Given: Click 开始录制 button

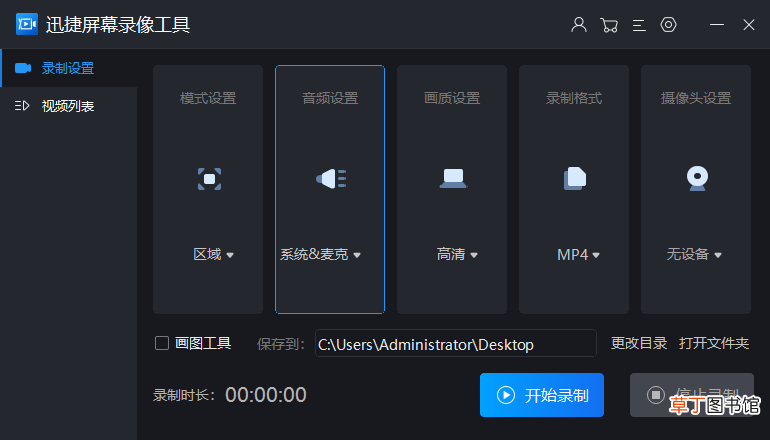Looking at the screenshot, I should [542, 395].
